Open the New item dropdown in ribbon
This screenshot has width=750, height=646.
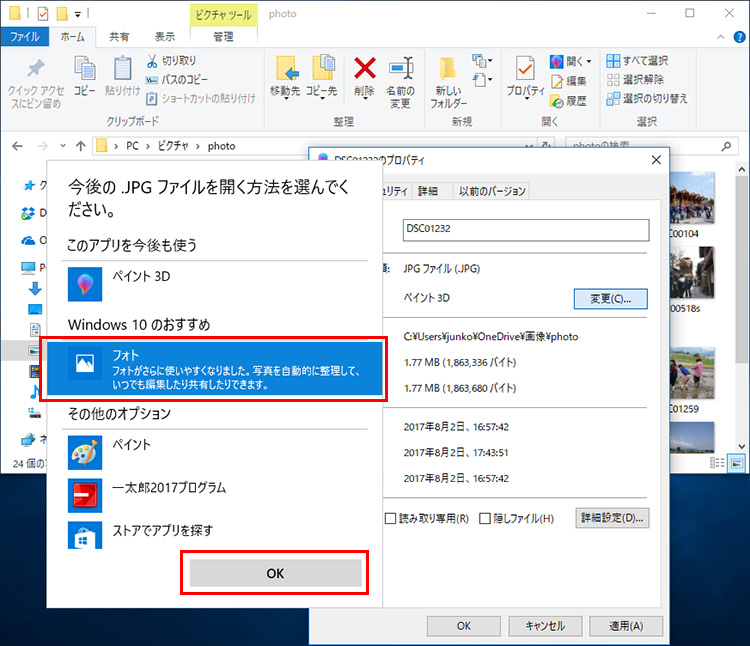coord(482,61)
